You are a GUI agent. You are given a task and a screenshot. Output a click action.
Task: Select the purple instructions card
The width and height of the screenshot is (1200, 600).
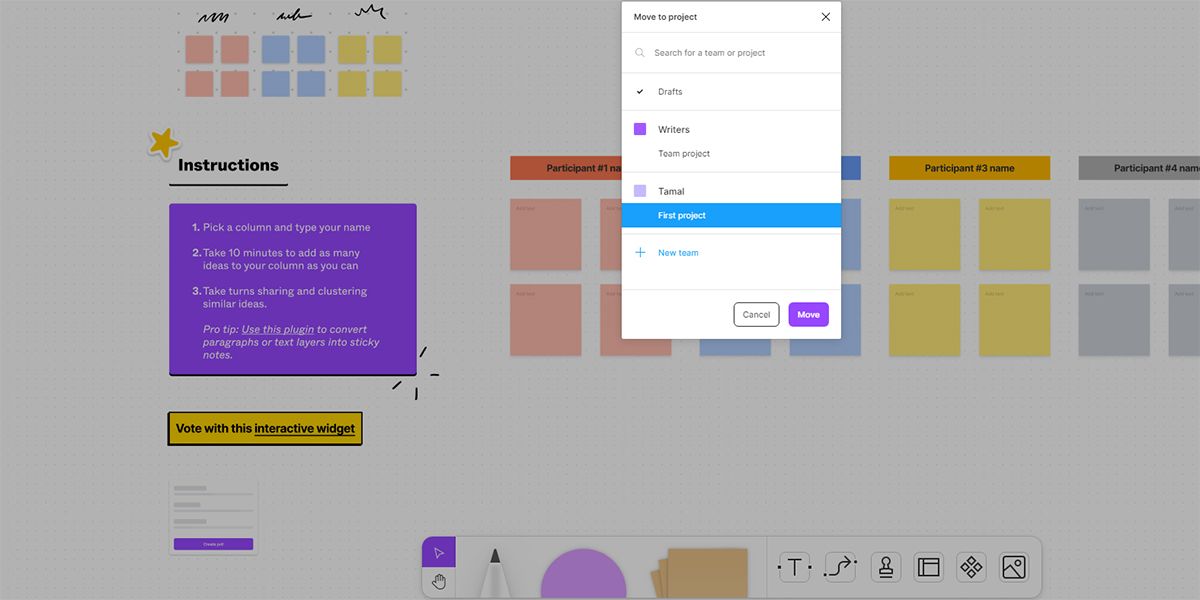(x=292, y=289)
